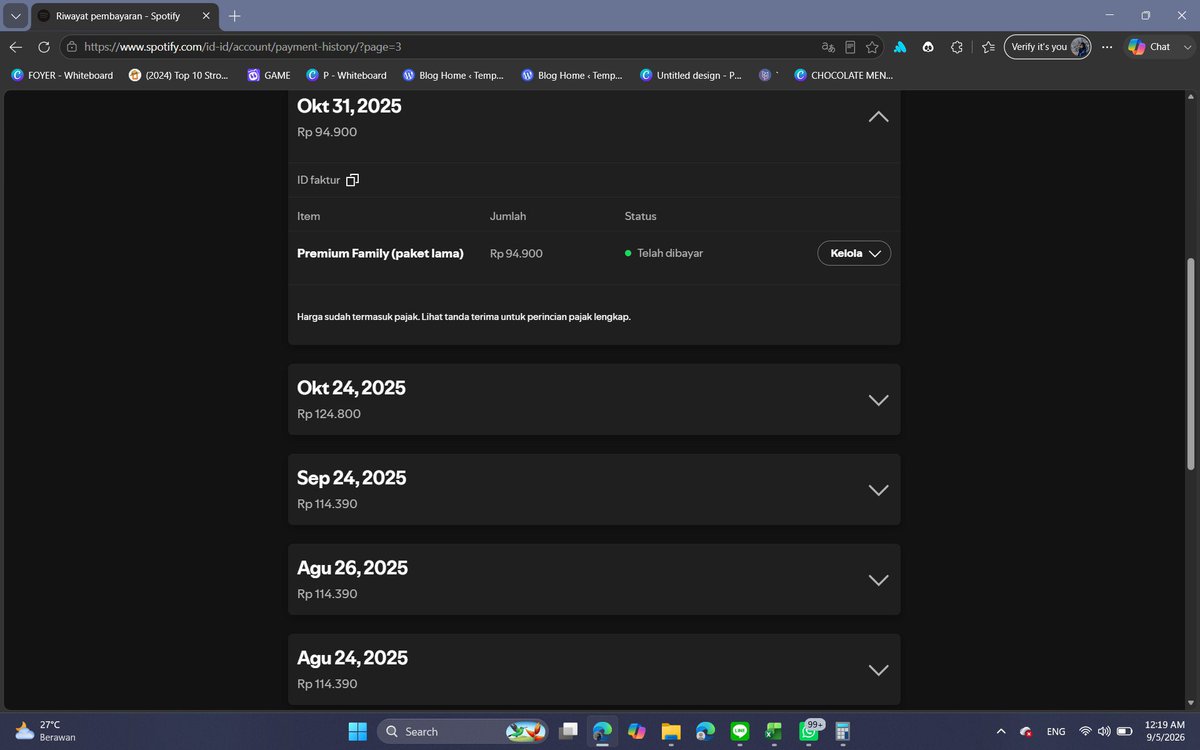Click the taskbar Search box
This screenshot has height=750, width=1200.
pos(464,731)
